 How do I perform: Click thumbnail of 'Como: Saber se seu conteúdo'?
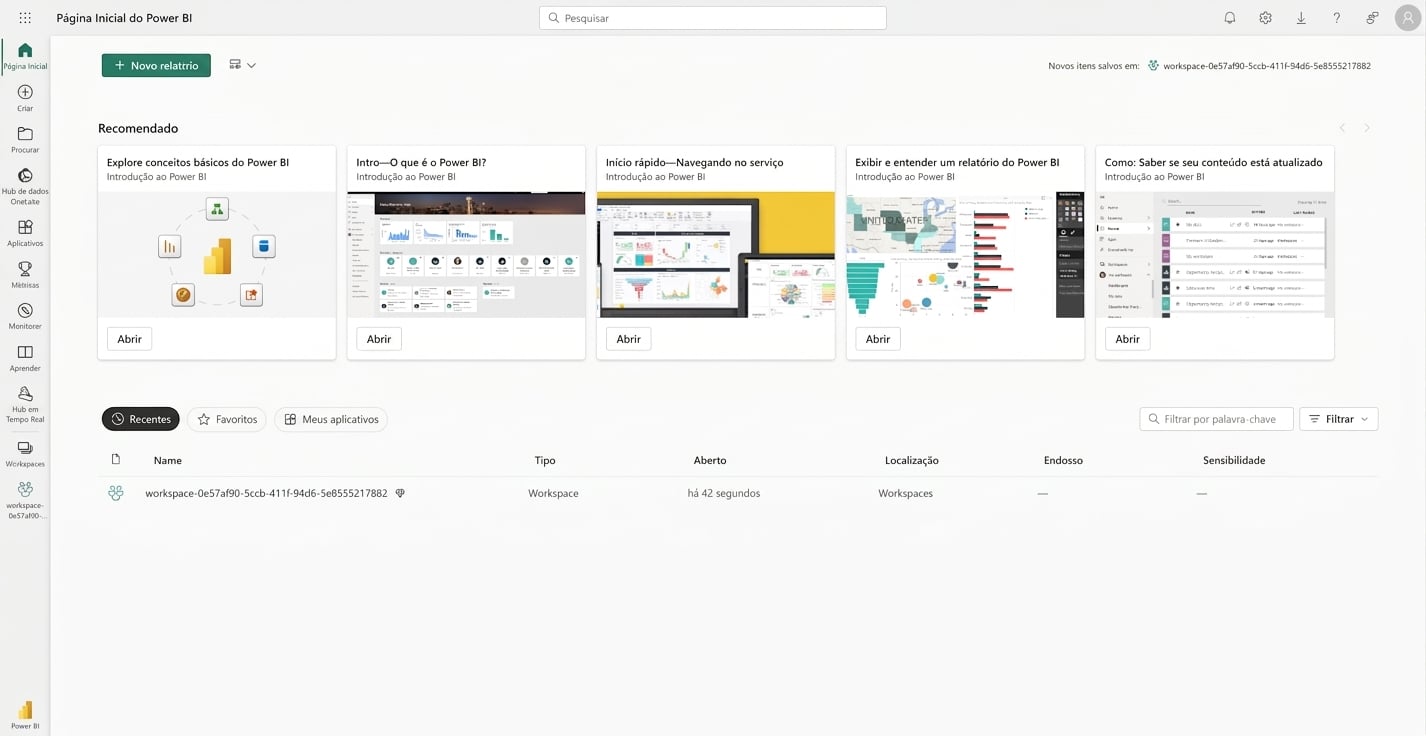click(1215, 255)
